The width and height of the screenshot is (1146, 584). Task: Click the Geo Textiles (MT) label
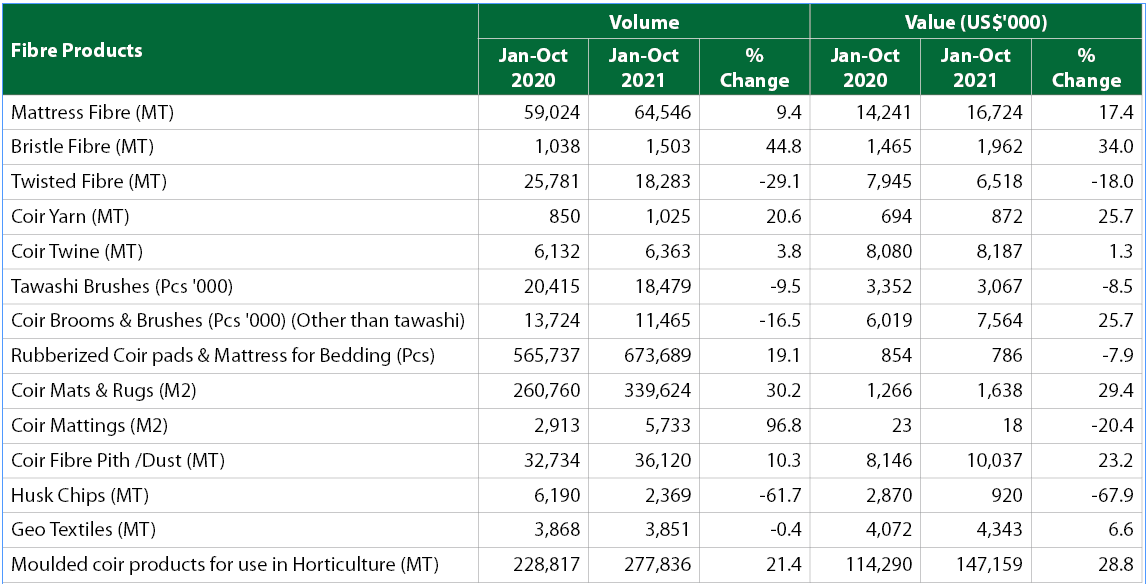83,529
